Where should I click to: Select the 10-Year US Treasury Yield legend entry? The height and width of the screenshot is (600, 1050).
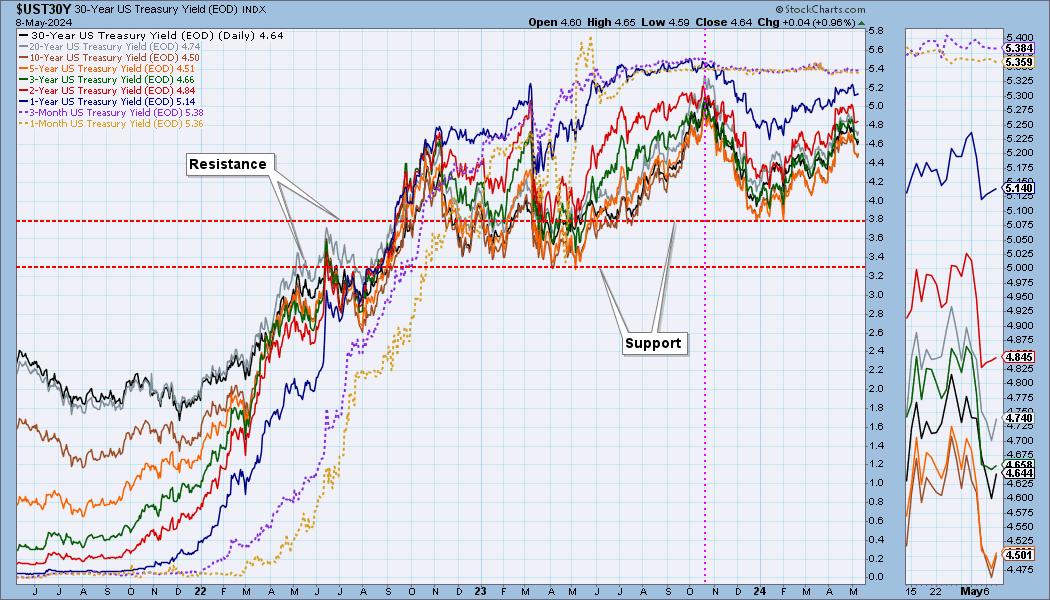click(x=110, y=58)
